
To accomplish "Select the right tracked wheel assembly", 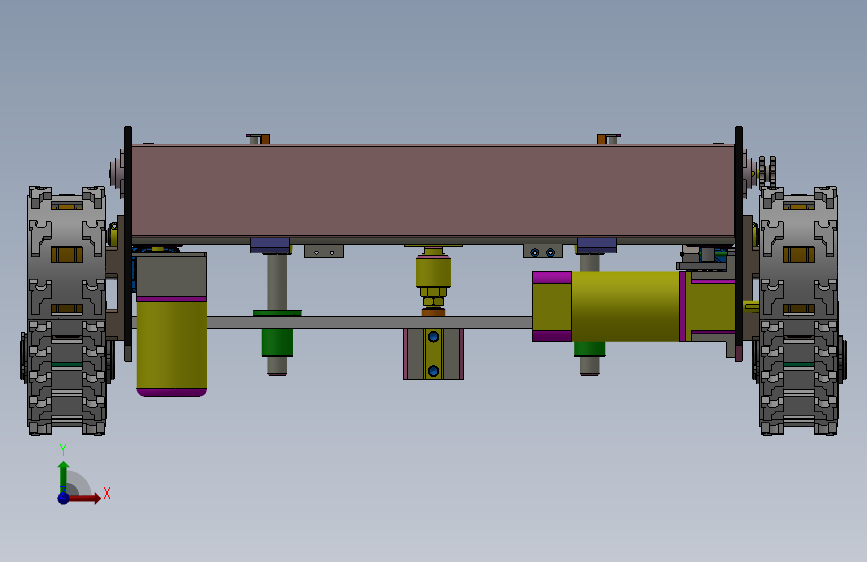I will point(799,311).
